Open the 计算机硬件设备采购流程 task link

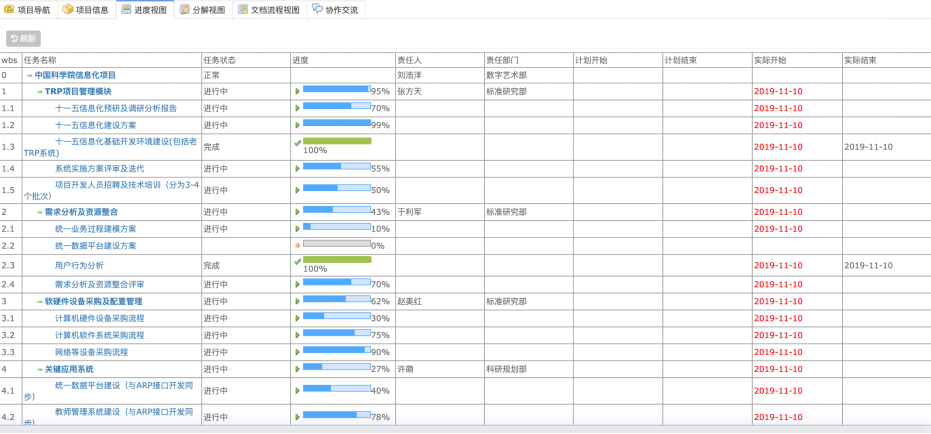click(x=99, y=319)
